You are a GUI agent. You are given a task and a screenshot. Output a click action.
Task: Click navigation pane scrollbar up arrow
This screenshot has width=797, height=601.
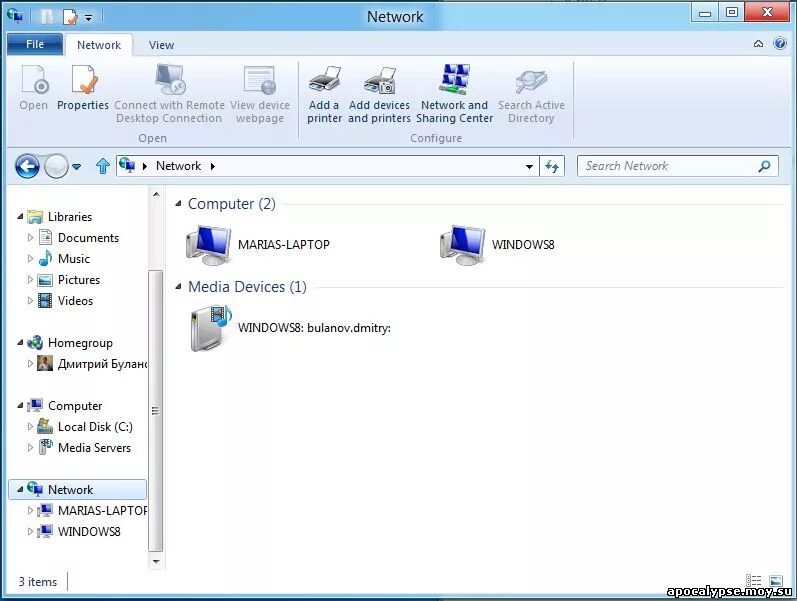(x=156, y=194)
